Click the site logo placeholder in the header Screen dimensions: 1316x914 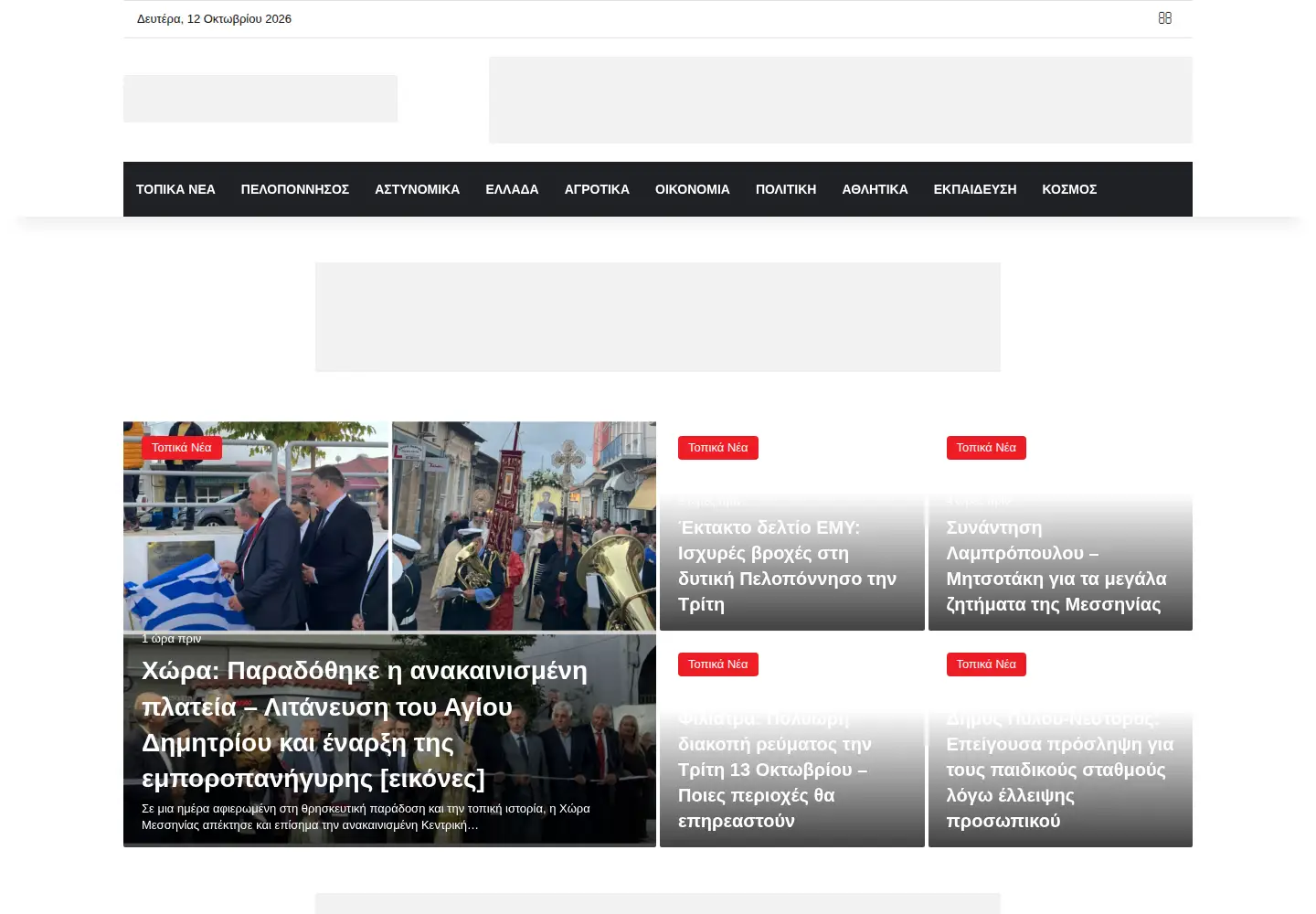click(260, 99)
